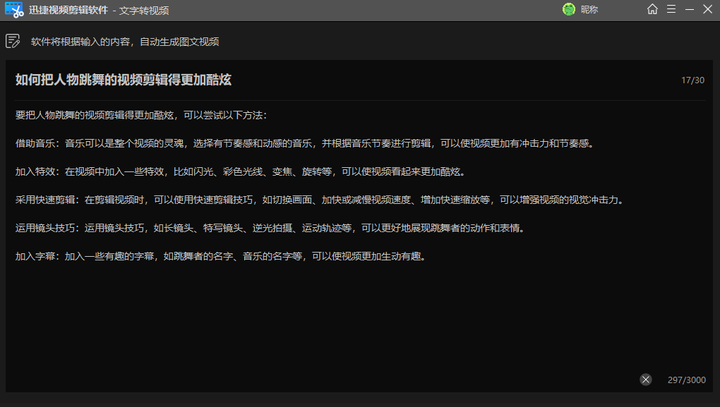
Task: Clear the text with the round X icon
Action: coord(646,380)
